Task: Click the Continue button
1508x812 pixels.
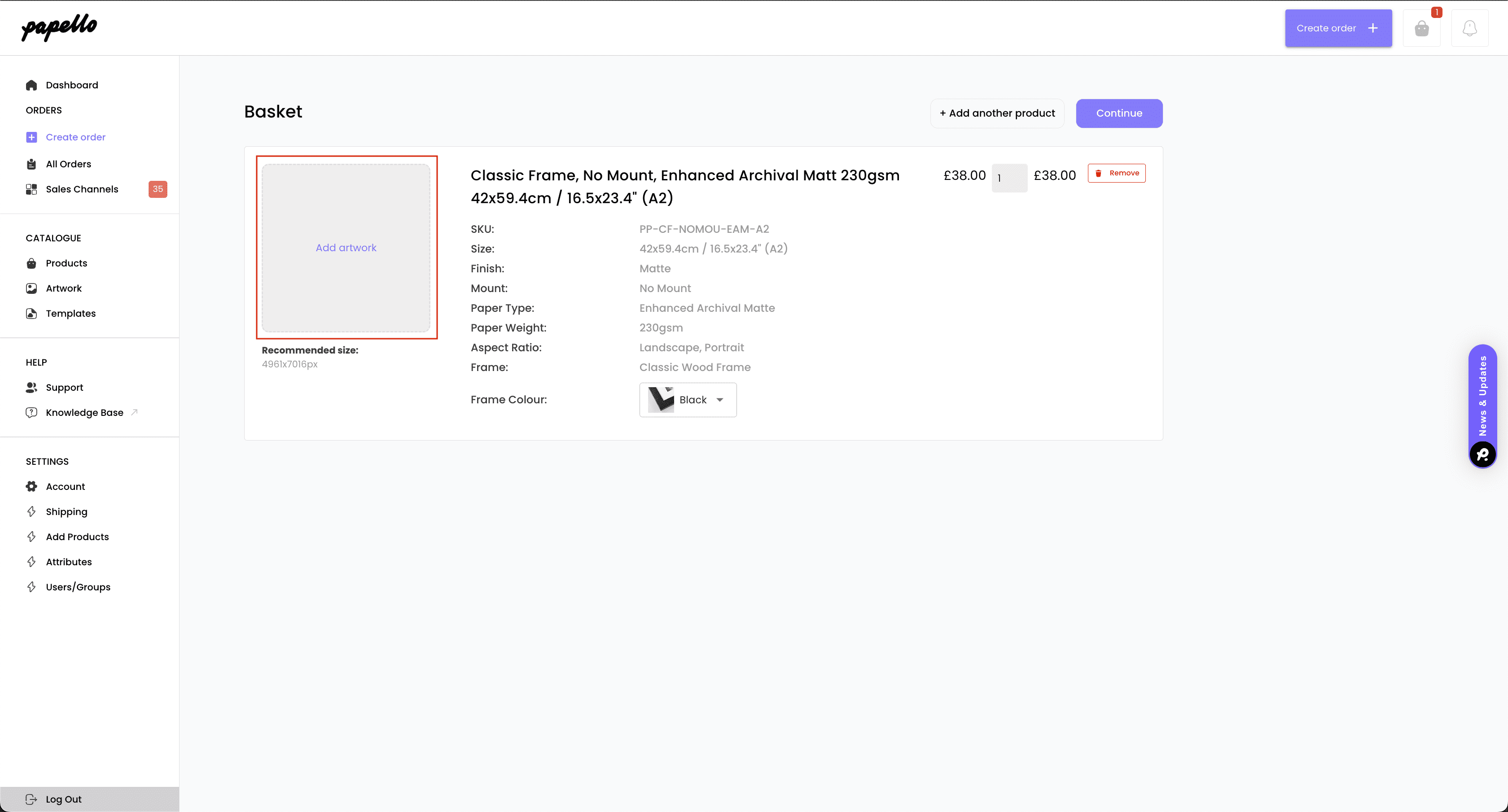Action: tap(1119, 114)
